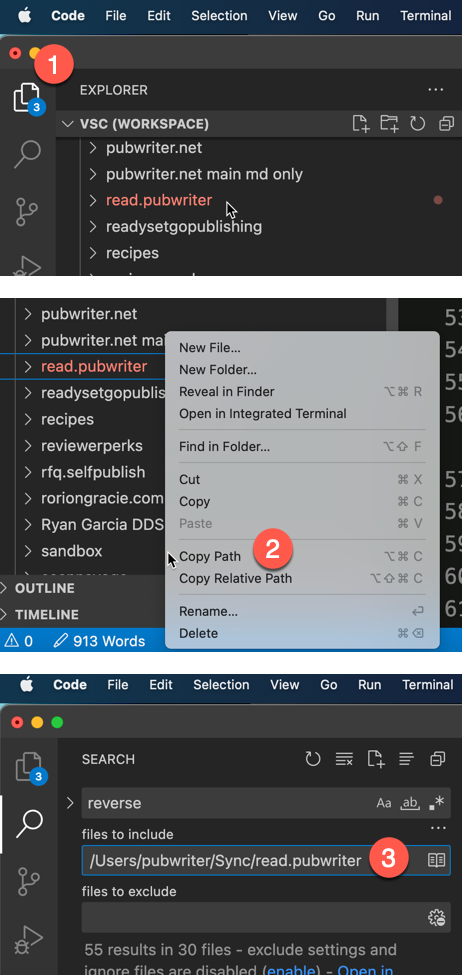Image resolution: width=462 pixels, height=975 pixels.
Task: Toggle Match Whole Word in the search box
Action: tap(410, 803)
